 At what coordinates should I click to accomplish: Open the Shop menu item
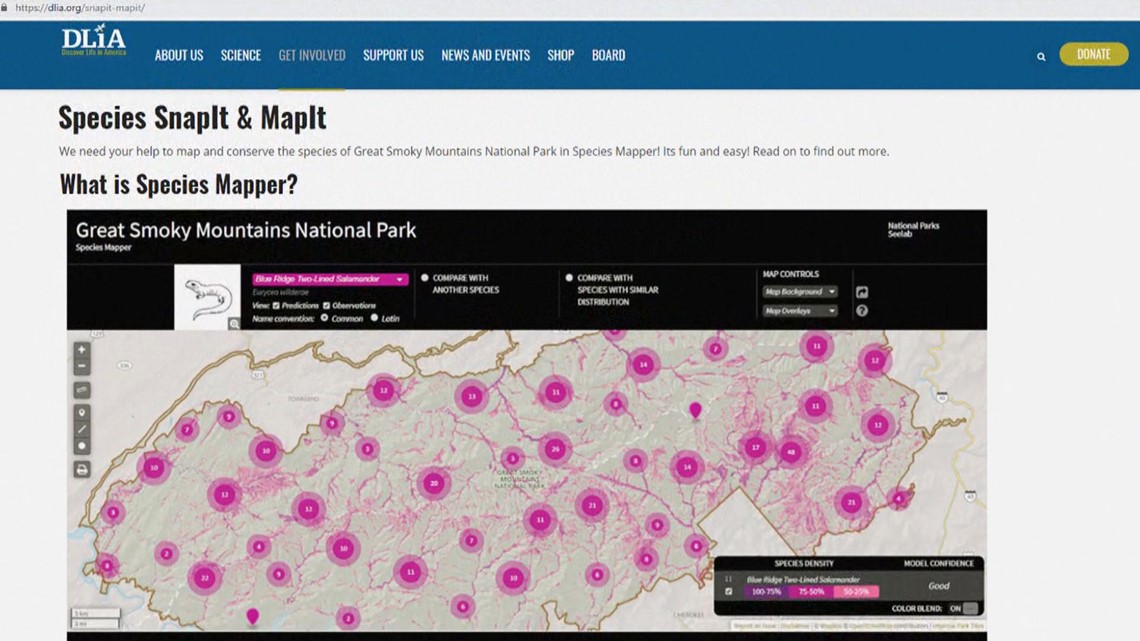click(561, 55)
